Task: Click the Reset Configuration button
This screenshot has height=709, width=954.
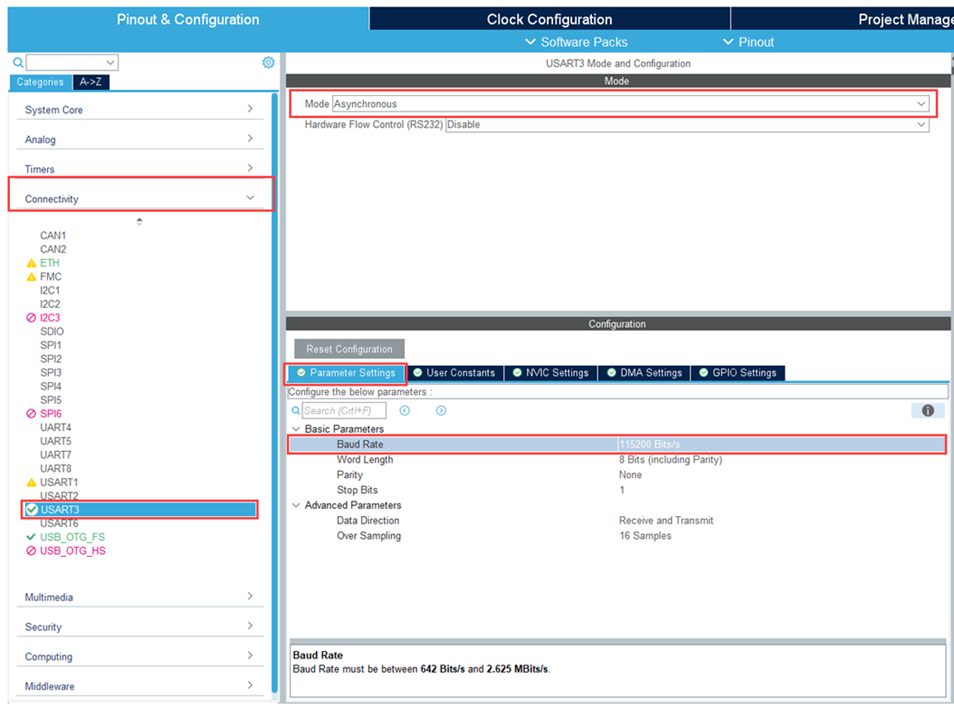Action: [349, 349]
